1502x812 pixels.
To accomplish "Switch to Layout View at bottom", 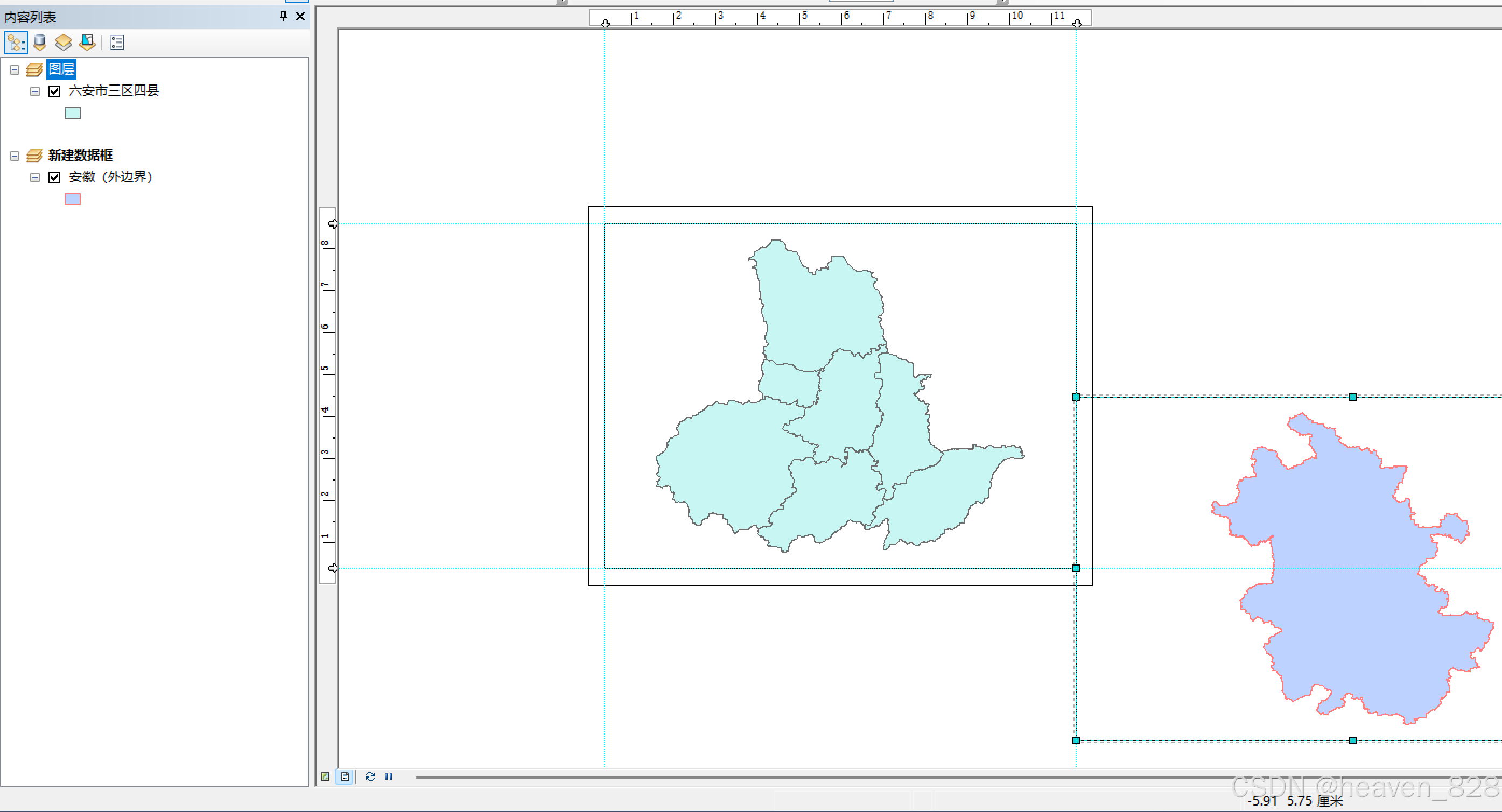I will (345, 776).
